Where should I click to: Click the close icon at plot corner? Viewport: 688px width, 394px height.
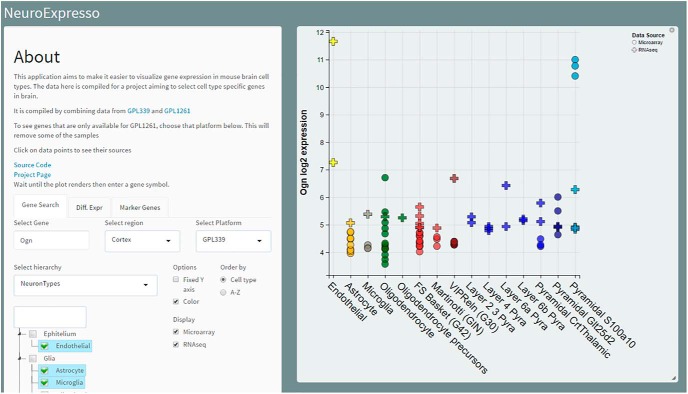pos(672,30)
